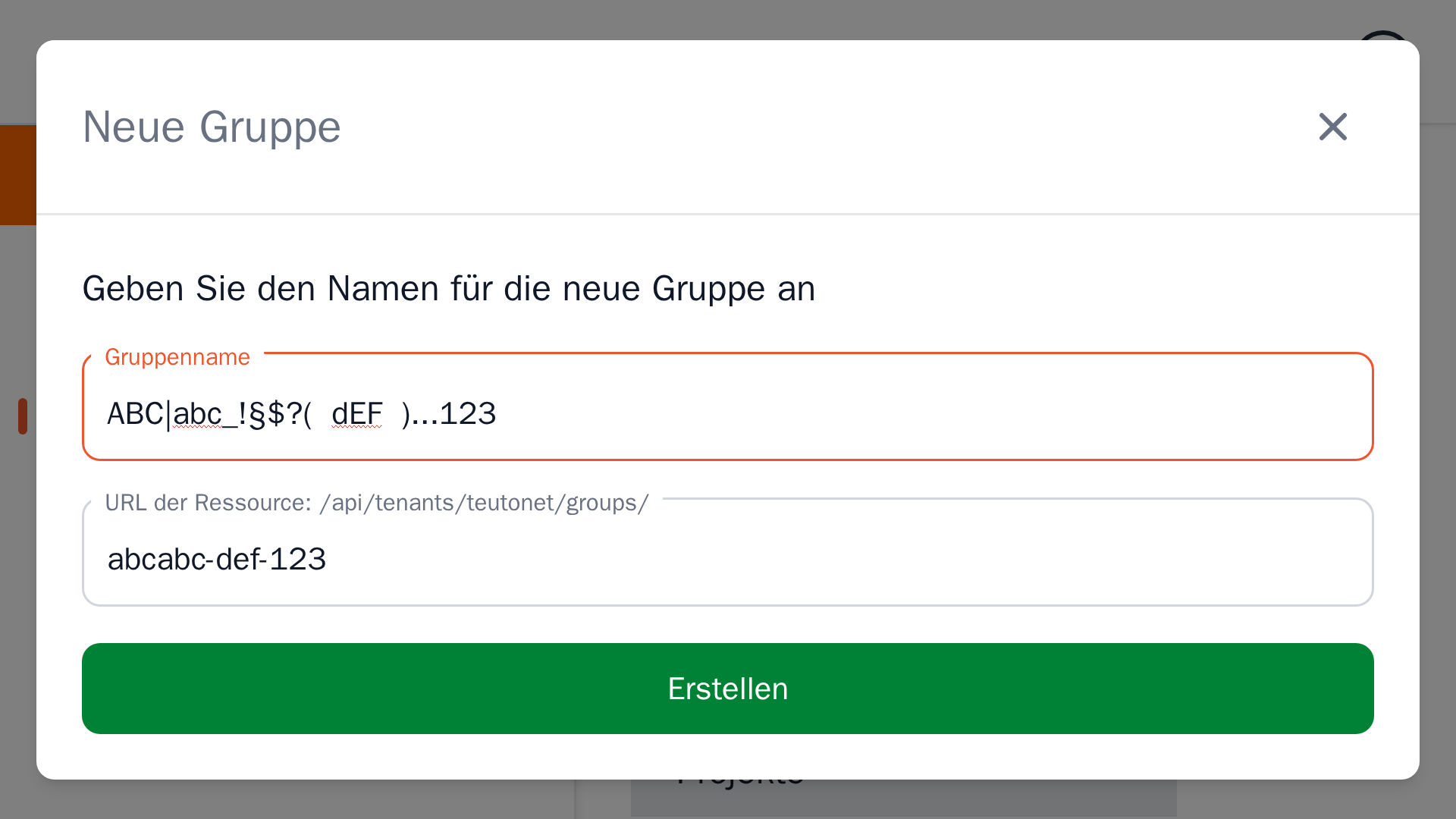1456x819 pixels.
Task: Click the dimmed backdrop below the dialog
Action: (303, 800)
